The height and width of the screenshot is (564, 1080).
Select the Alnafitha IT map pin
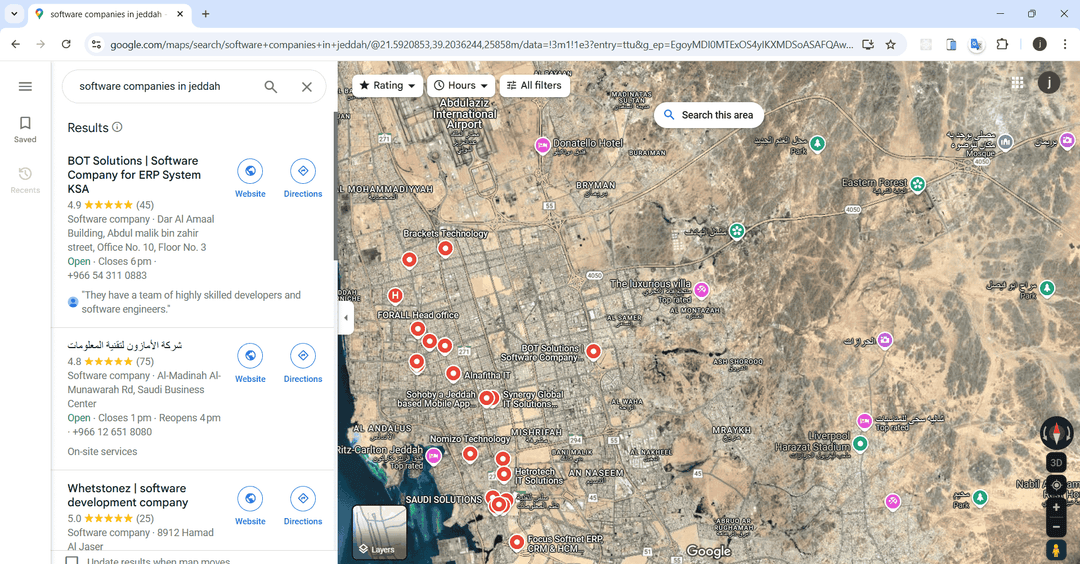pyautogui.click(x=453, y=373)
